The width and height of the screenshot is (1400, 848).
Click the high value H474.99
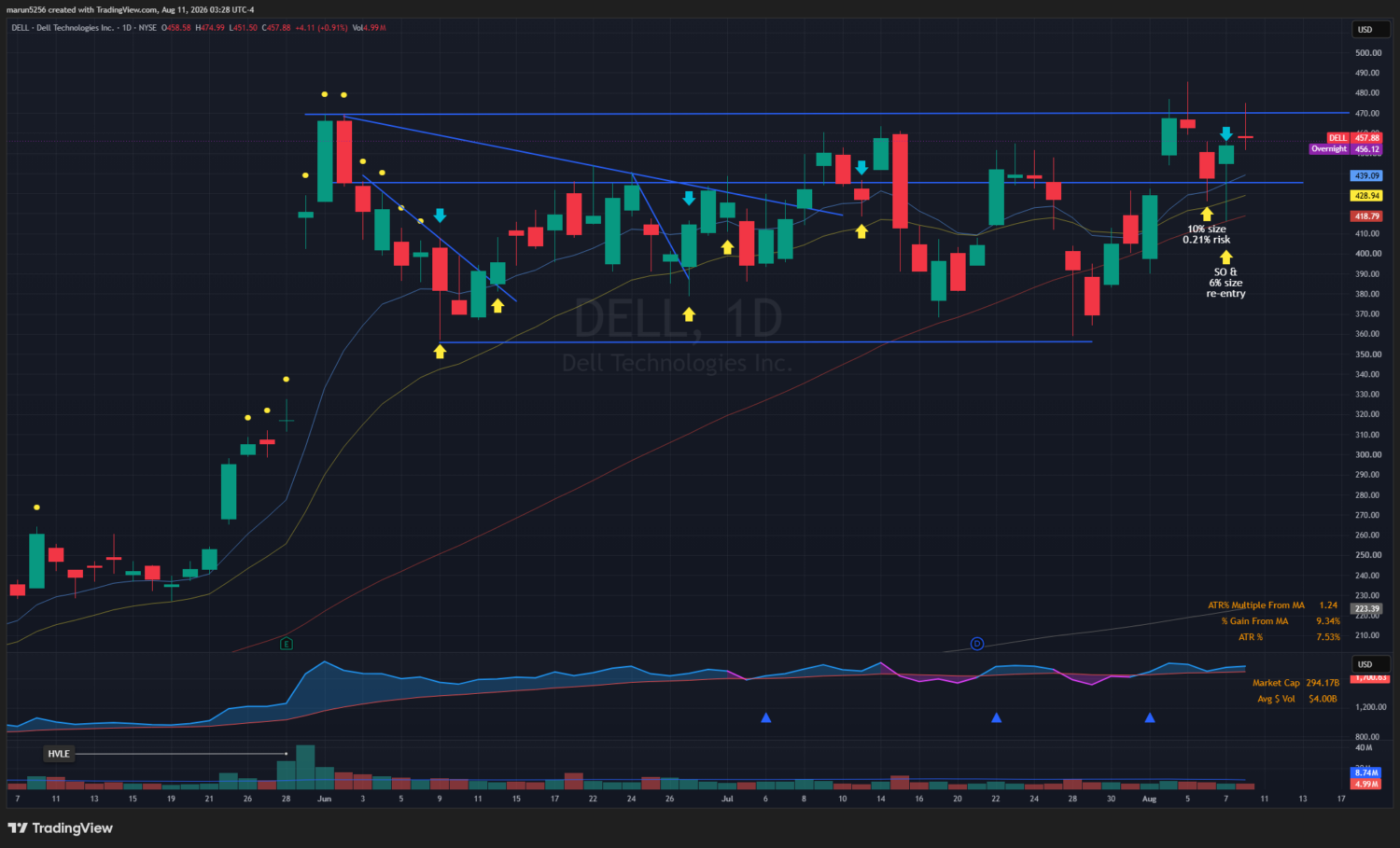point(210,28)
